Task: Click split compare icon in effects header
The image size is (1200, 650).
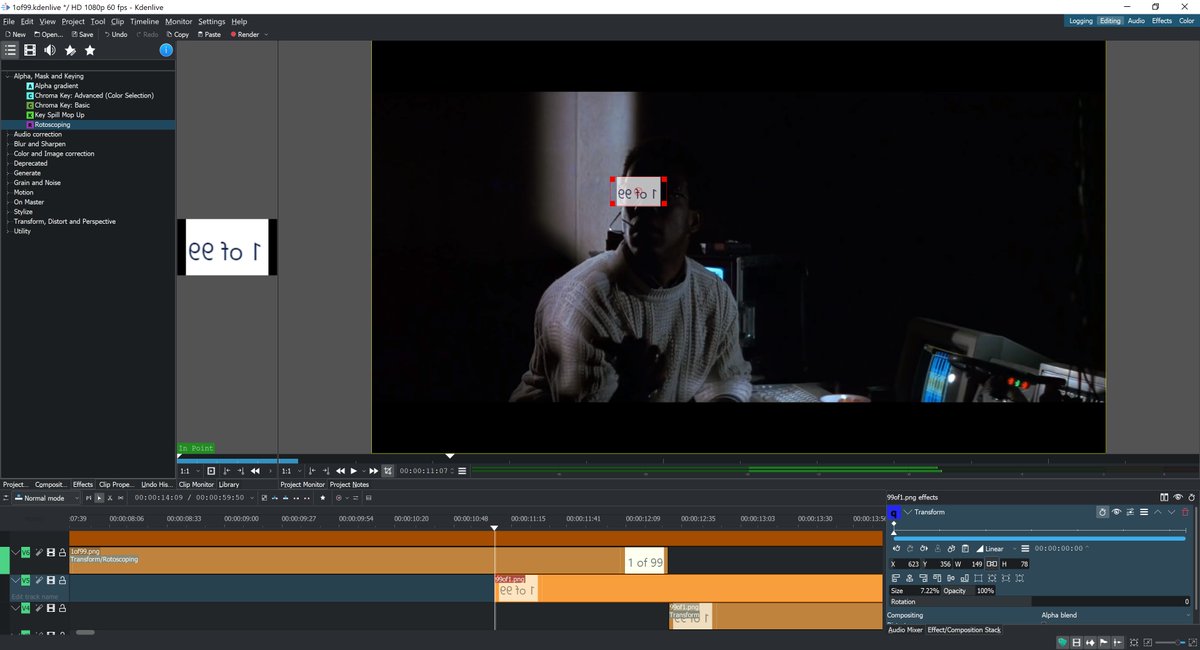Action: (x=1164, y=497)
